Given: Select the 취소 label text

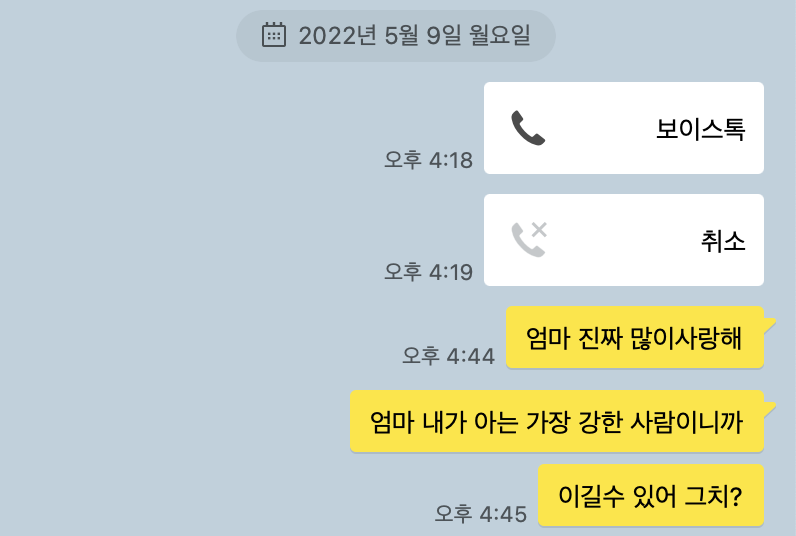Looking at the screenshot, I should pos(723,241).
